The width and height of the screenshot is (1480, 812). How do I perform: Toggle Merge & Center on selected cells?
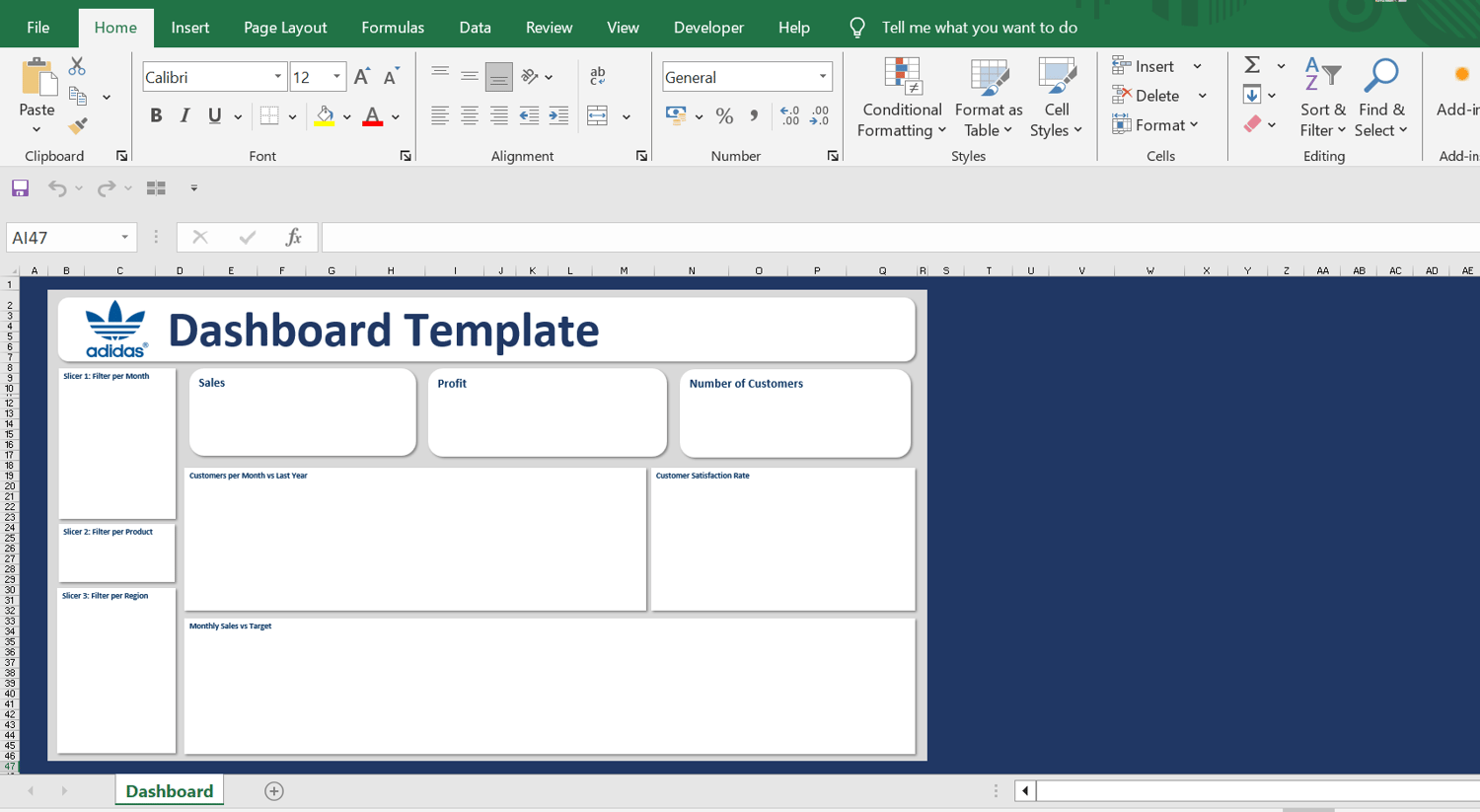tap(597, 116)
